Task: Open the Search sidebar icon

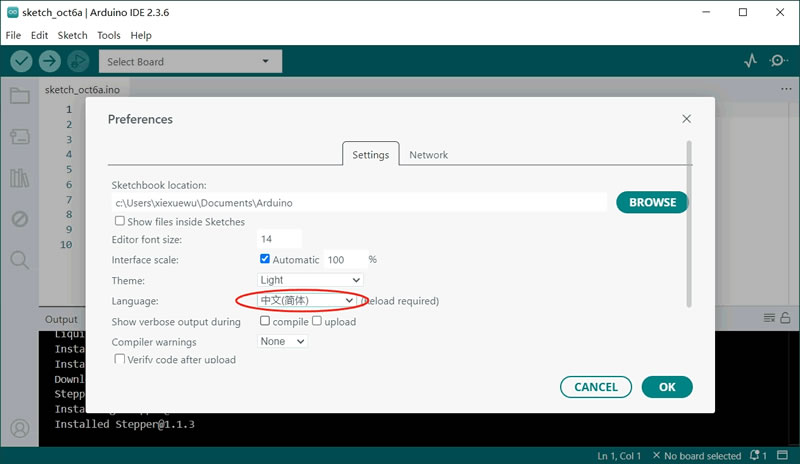Action: (x=19, y=260)
